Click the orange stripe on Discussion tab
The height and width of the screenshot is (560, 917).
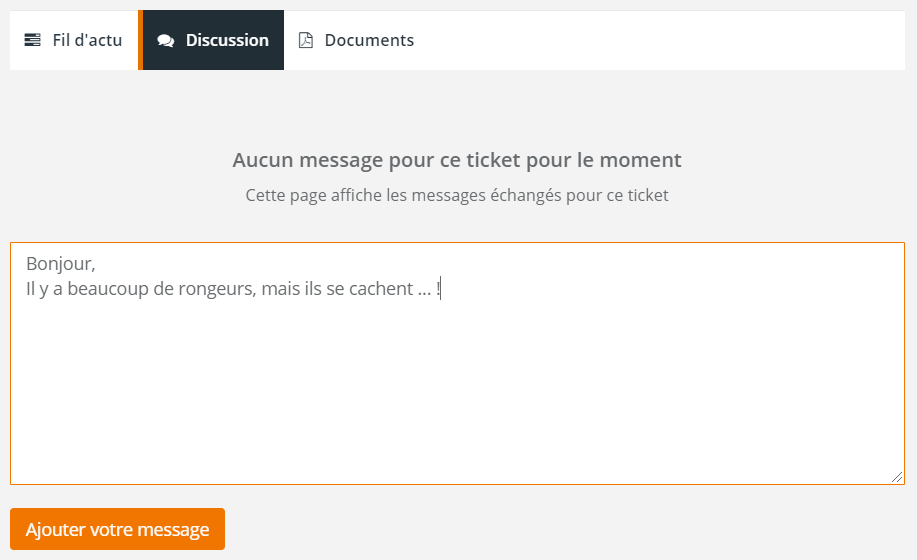pos(140,40)
